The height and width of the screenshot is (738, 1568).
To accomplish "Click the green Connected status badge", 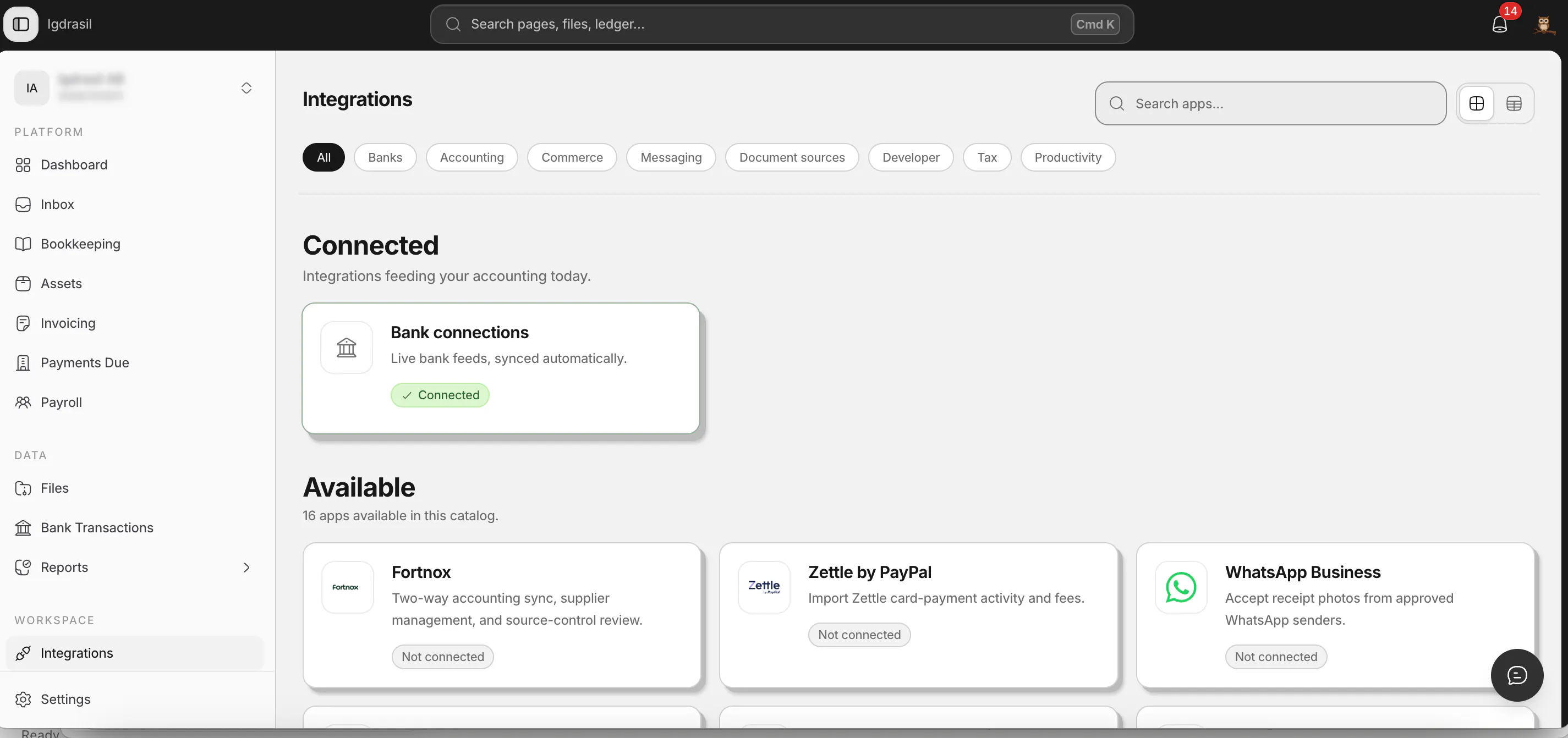I will pos(440,395).
